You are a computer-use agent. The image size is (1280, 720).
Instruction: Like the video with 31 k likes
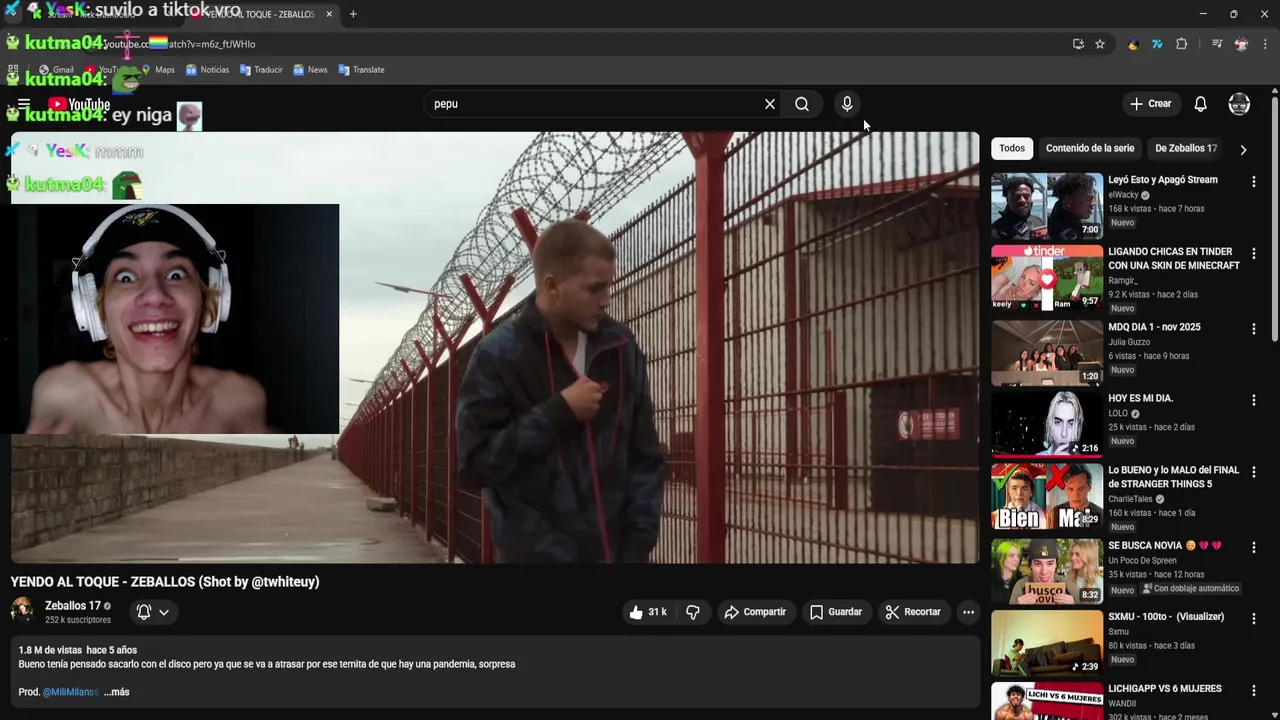pyautogui.click(x=647, y=612)
